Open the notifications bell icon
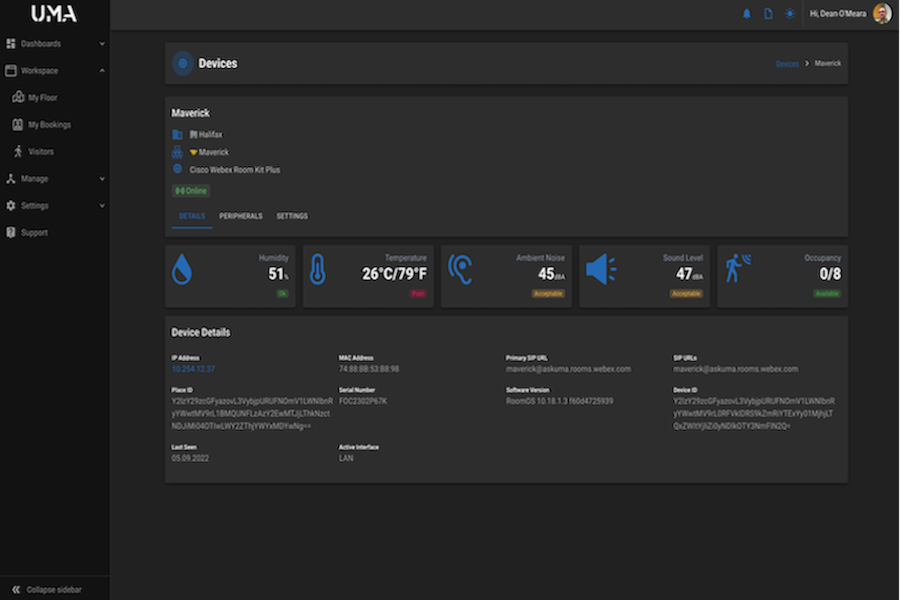 pos(746,14)
